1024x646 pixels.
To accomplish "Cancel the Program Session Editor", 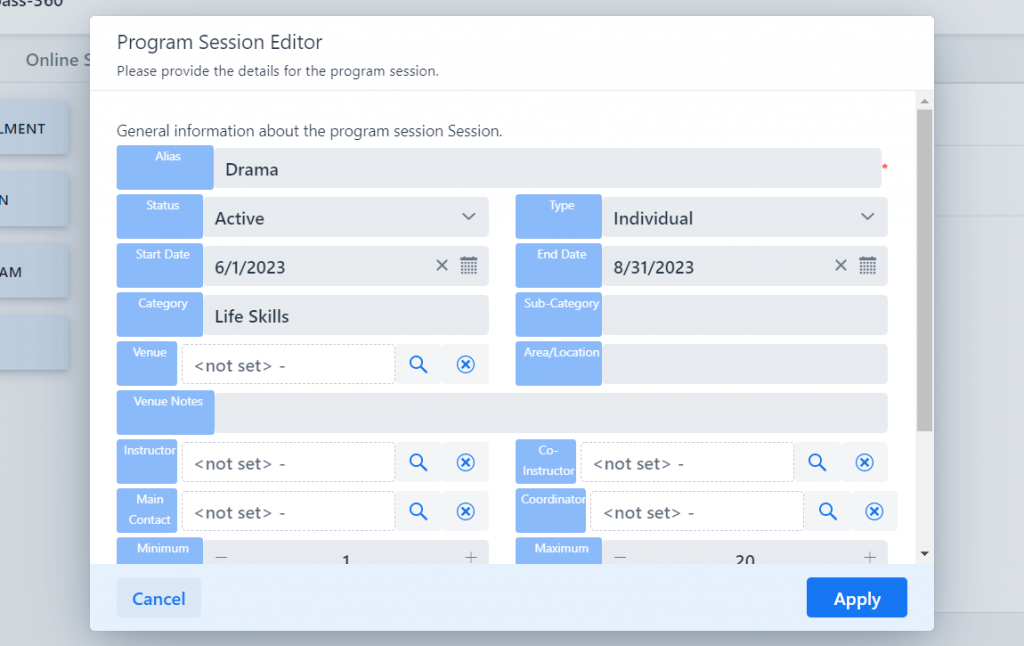I will tap(159, 598).
